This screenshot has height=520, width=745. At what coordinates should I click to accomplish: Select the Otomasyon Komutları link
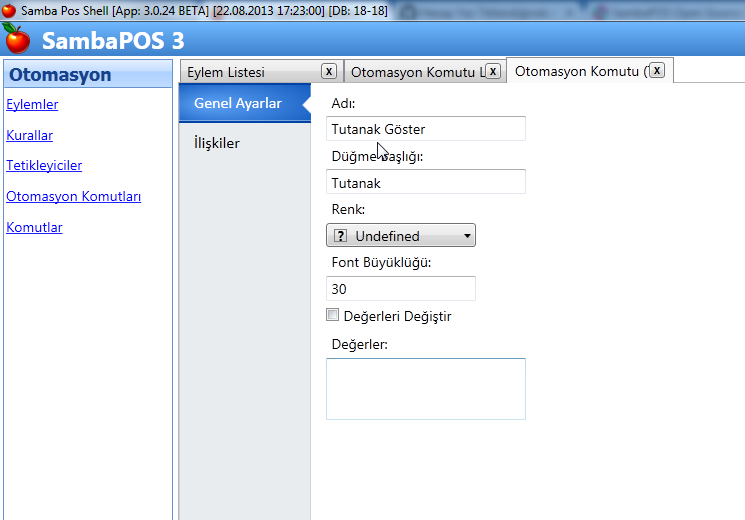[x=73, y=197]
